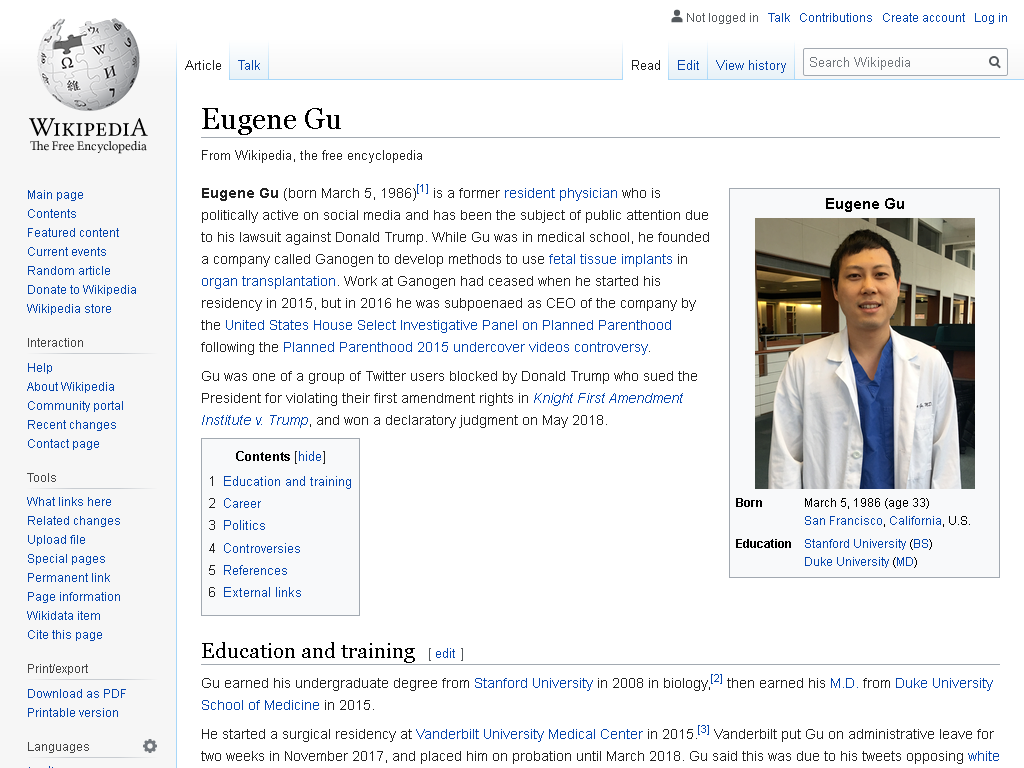View Recent changes
Image resolution: width=1024 pixels, height=768 pixels.
72,424
